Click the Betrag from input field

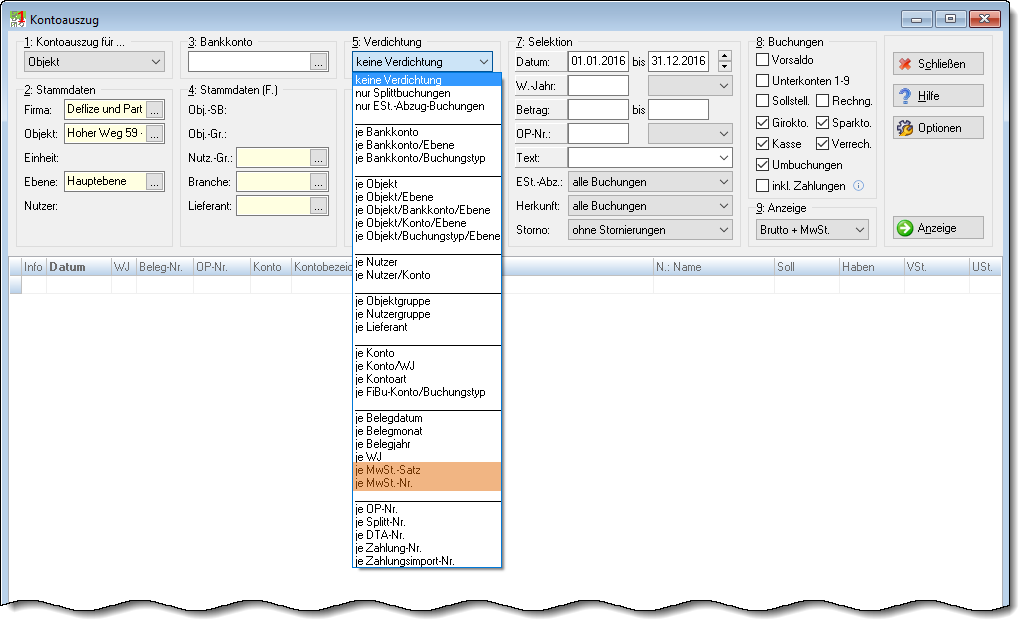(x=598, y=110)
